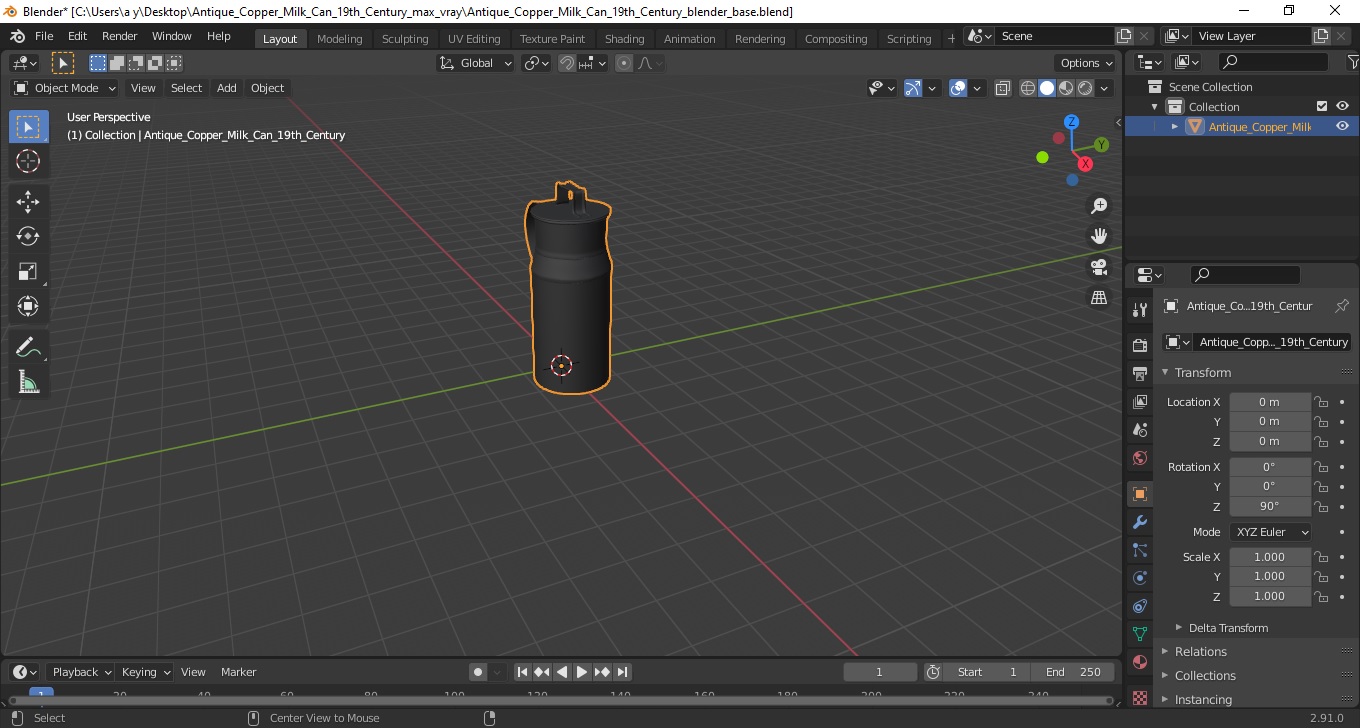This screenshot has width=1360, height=728.
Task: Open the Material properties tab
Action: 1140,662
